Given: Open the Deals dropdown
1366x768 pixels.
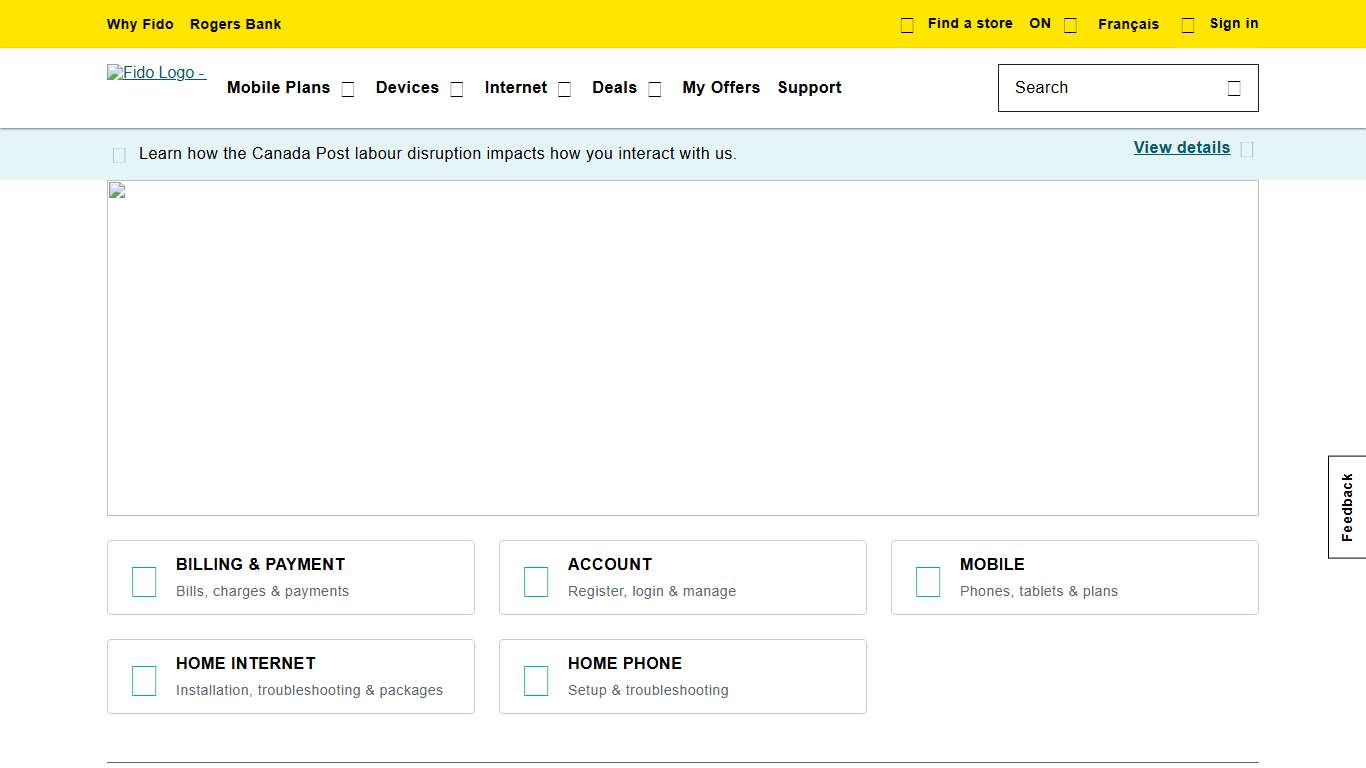Looking at the screenshot, I should point(654,88).
